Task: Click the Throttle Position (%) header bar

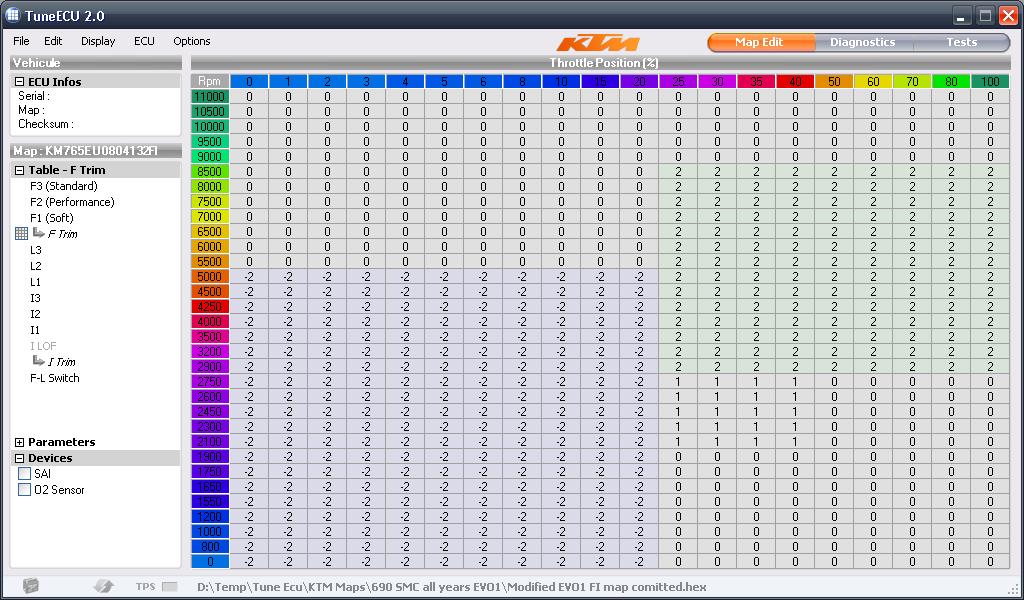Action: (x=601, y=63)
